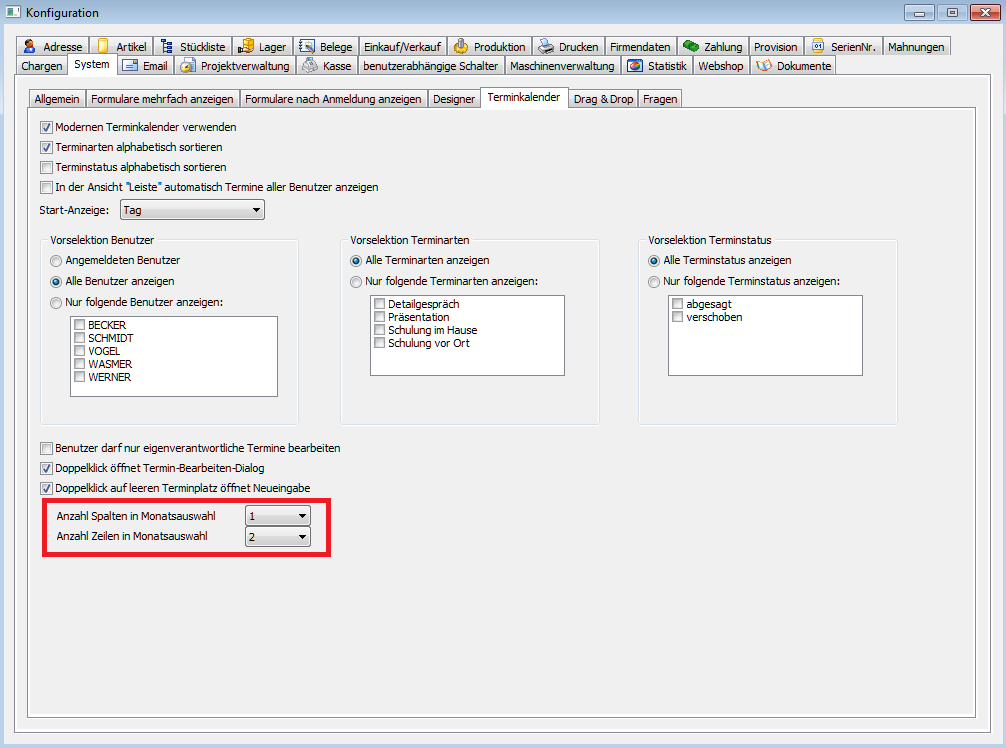Click the Drucken printer icon
The width and height of the screenshot is (1006, 748).
click(x=546, y=46)
